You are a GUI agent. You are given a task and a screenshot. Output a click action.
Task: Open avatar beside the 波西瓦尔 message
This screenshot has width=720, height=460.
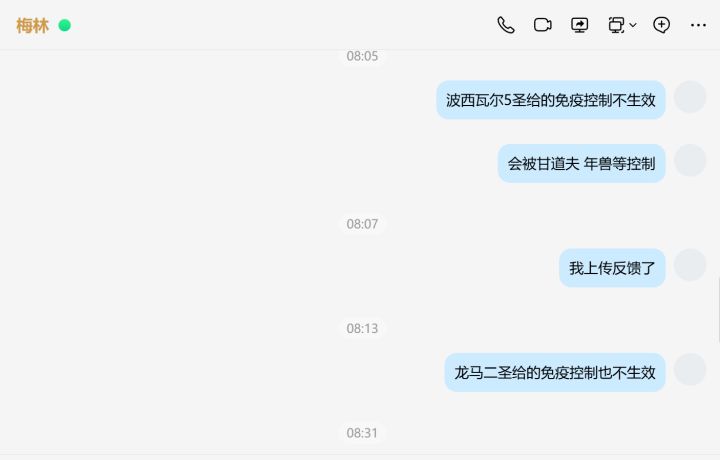690,97
